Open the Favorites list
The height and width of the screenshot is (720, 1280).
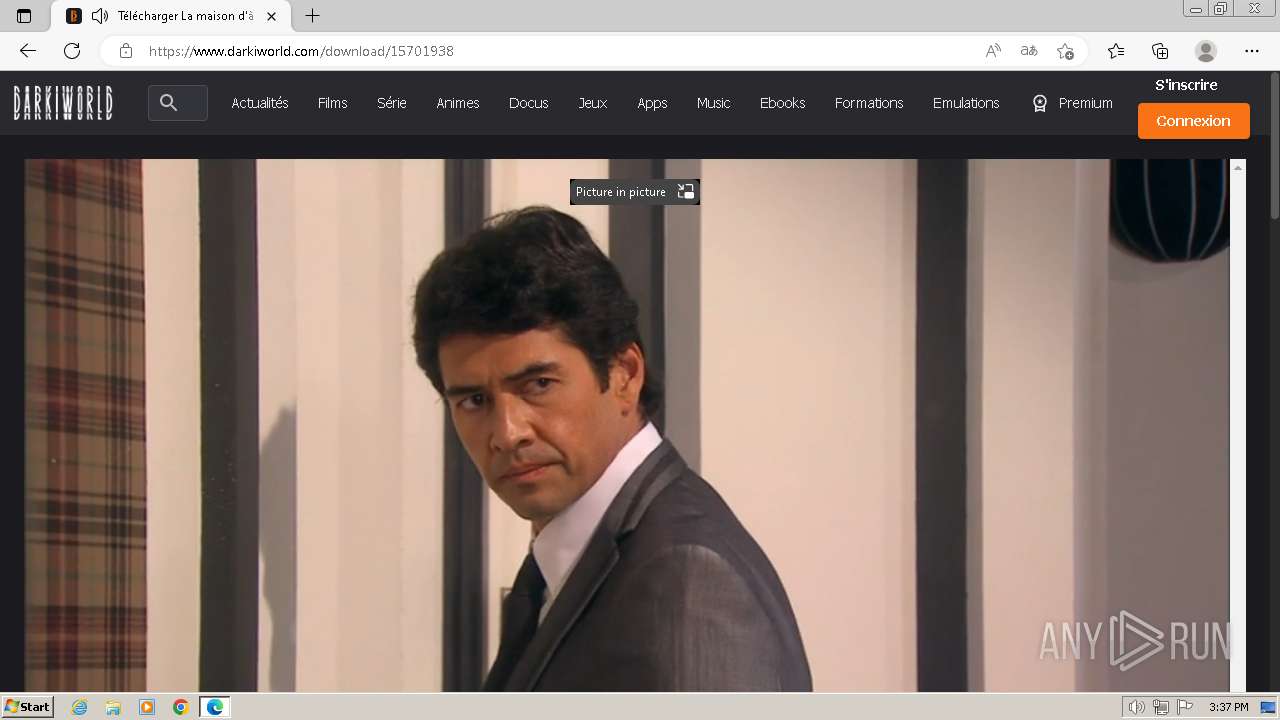pos(1116,51)
